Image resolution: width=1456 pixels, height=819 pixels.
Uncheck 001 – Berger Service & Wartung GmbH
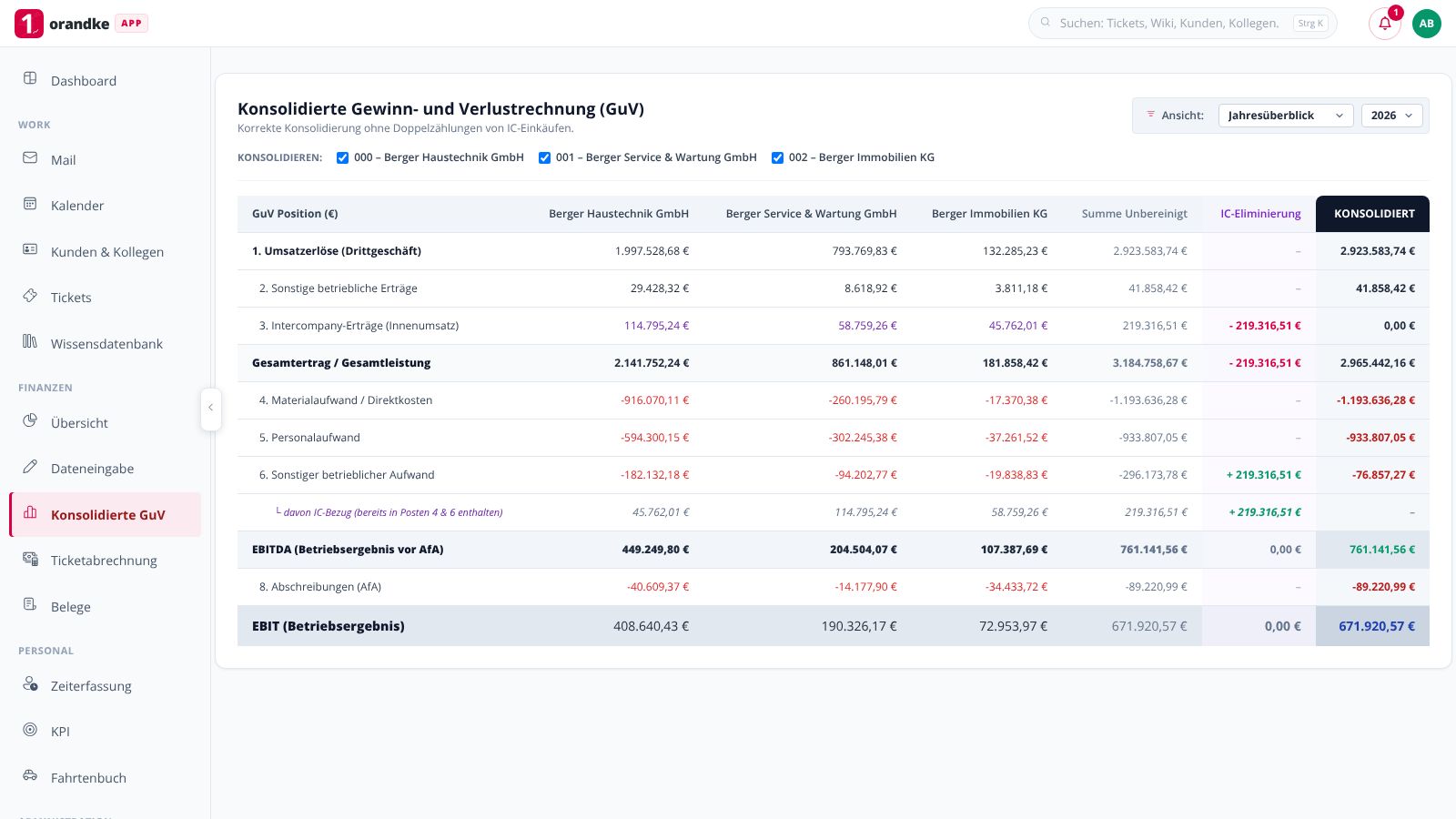544,157
